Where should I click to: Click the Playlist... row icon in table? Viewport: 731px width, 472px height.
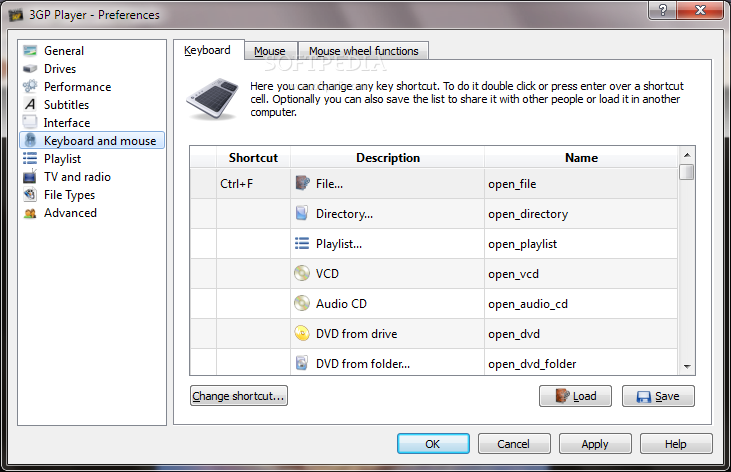pyautogui.click(x=302, y=243)
